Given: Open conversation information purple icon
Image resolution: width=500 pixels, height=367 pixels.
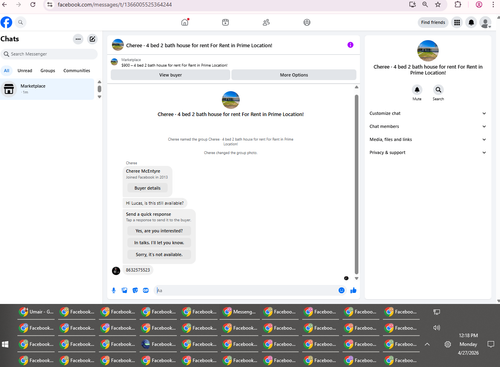Looking at the screenshot, I should pos(350,45).
